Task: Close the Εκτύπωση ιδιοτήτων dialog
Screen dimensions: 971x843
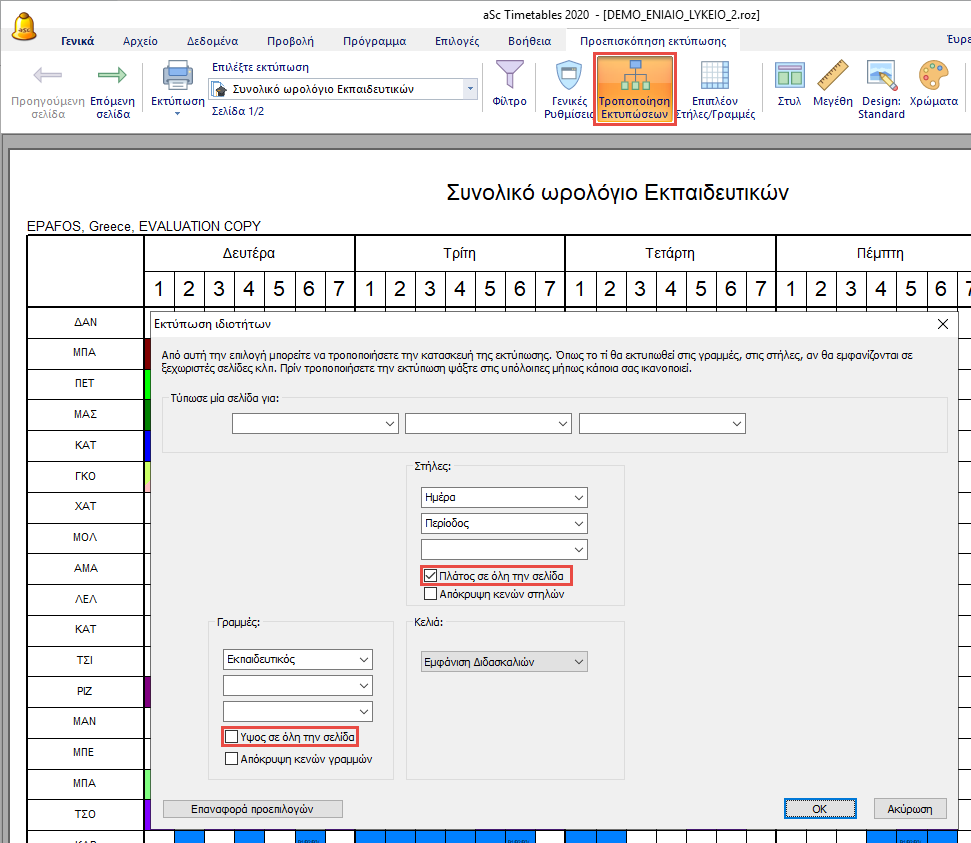Action: 942,324
